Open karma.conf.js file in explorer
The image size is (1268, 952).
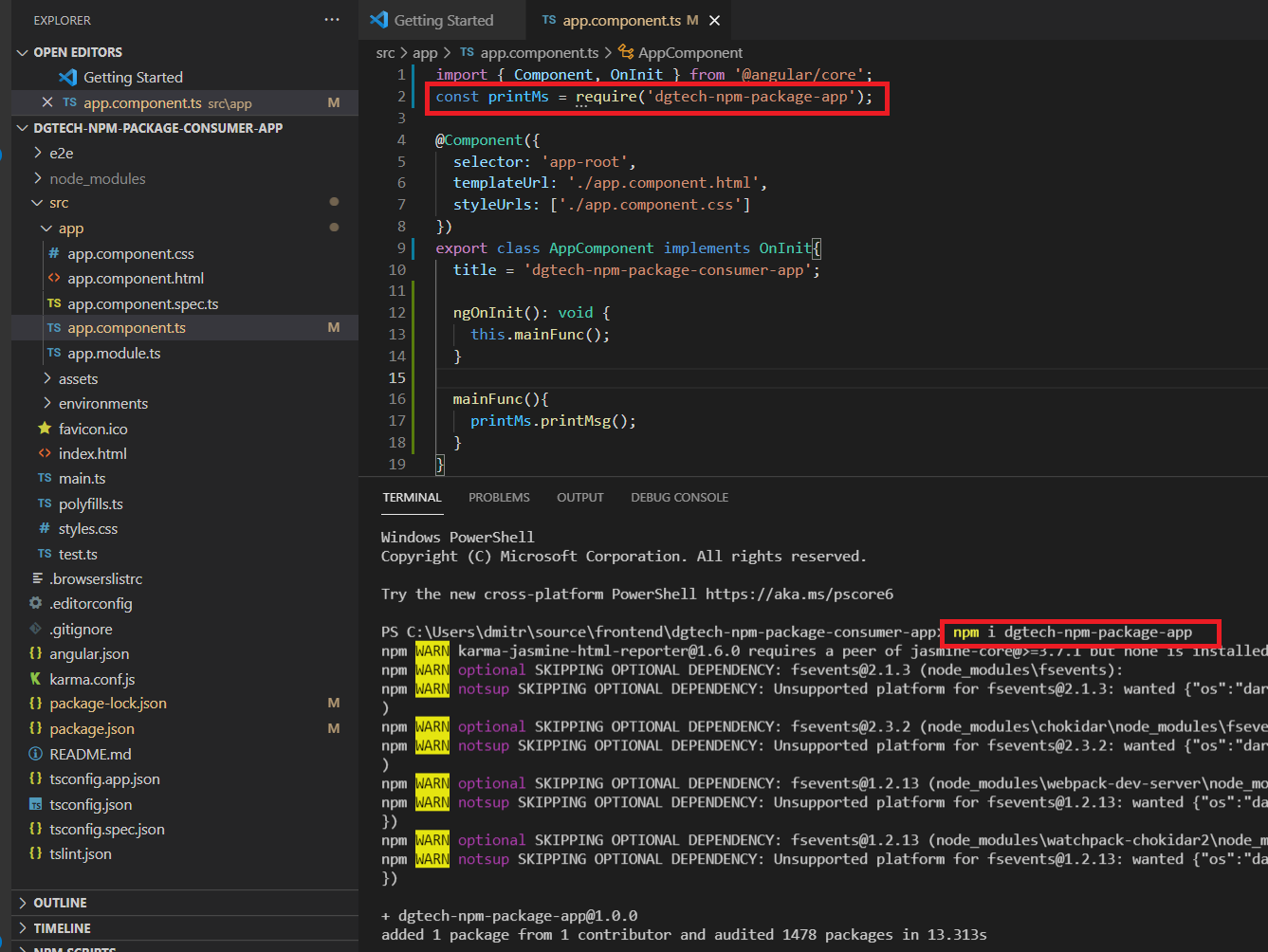[x=91, y=679]
